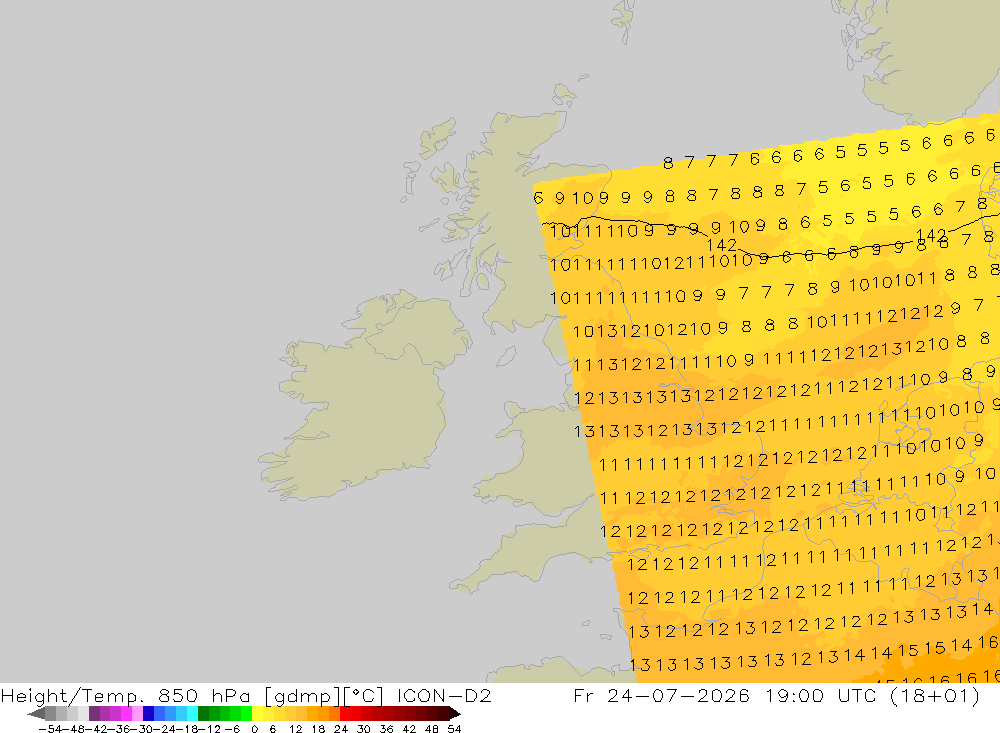Click the '36' label under the color scale
The image size is (1000, 733).
386,729
